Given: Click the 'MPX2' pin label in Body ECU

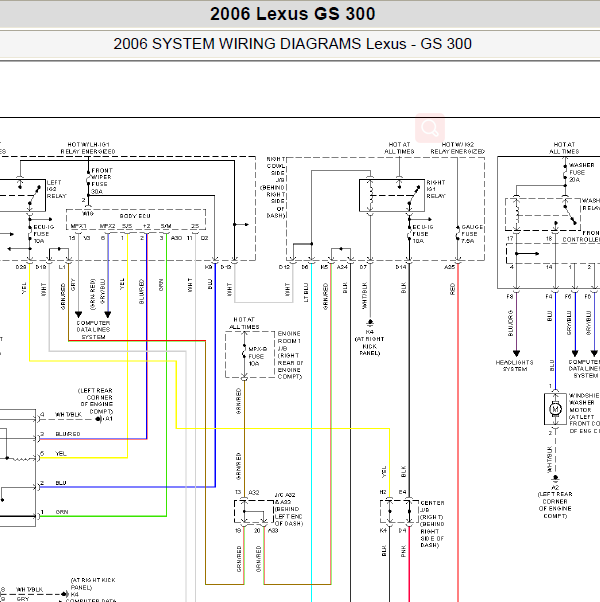Looking at the screenshot, I should [107, 226].
